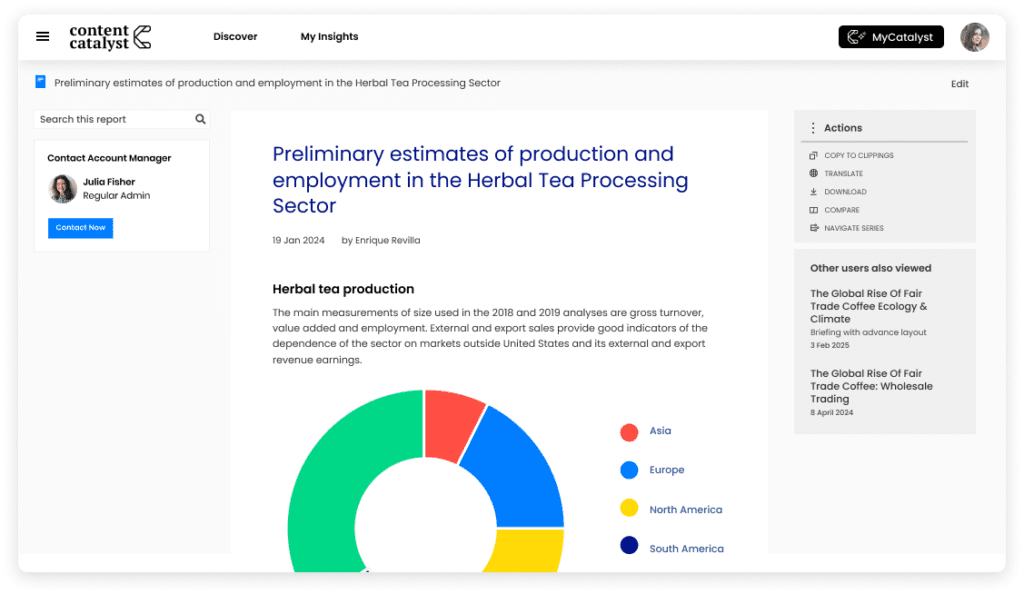Click the Translate globe icon
The height and width of the screenshot is (594, 1024).
click(813, 174)
